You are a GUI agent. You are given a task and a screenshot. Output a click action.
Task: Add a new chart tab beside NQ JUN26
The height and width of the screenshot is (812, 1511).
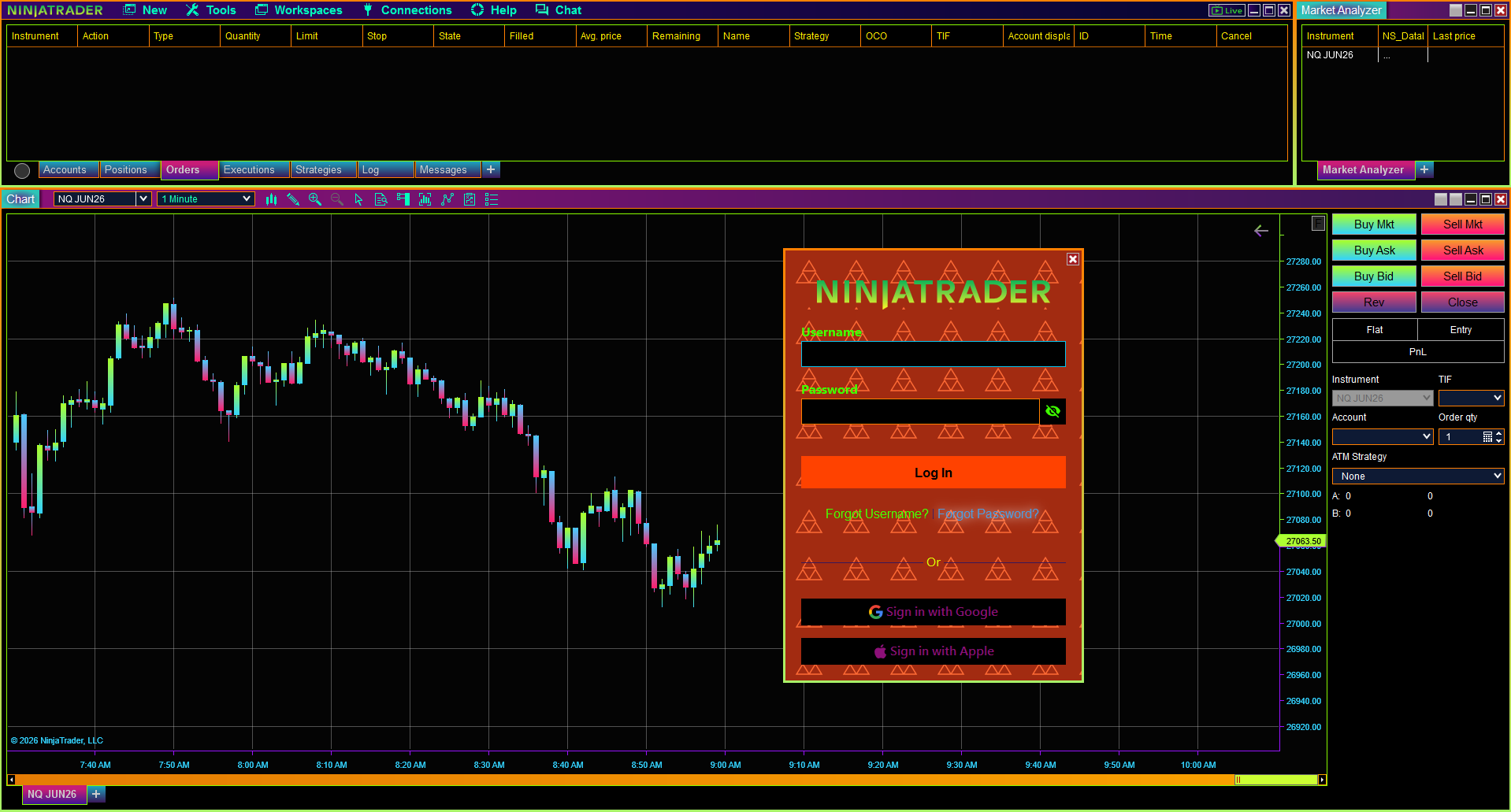(96, 794)
